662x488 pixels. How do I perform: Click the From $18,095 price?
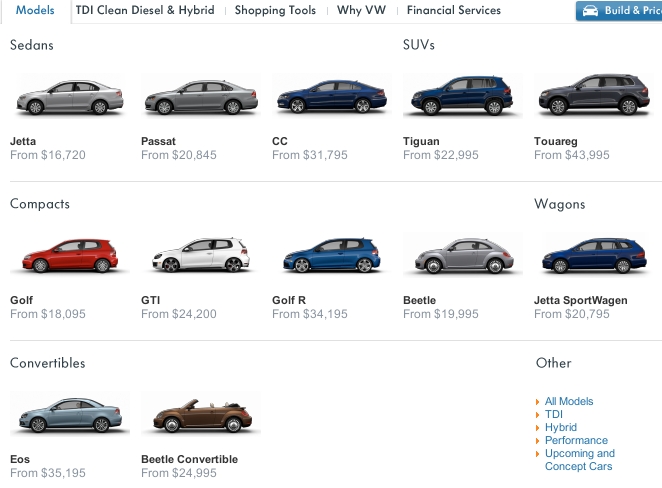coord(48,314)
